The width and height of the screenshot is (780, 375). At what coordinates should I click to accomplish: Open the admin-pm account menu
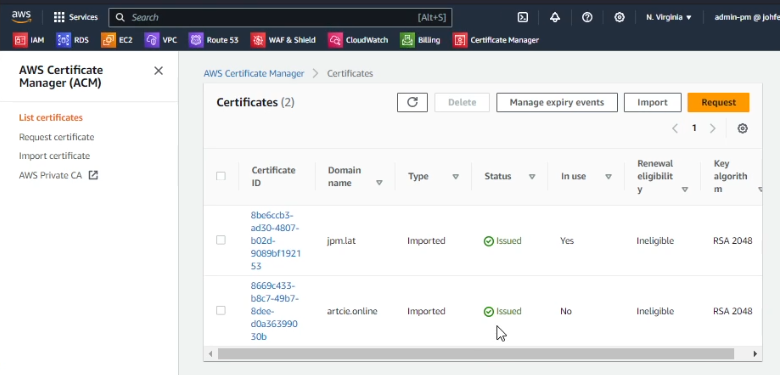click(746, 17)
